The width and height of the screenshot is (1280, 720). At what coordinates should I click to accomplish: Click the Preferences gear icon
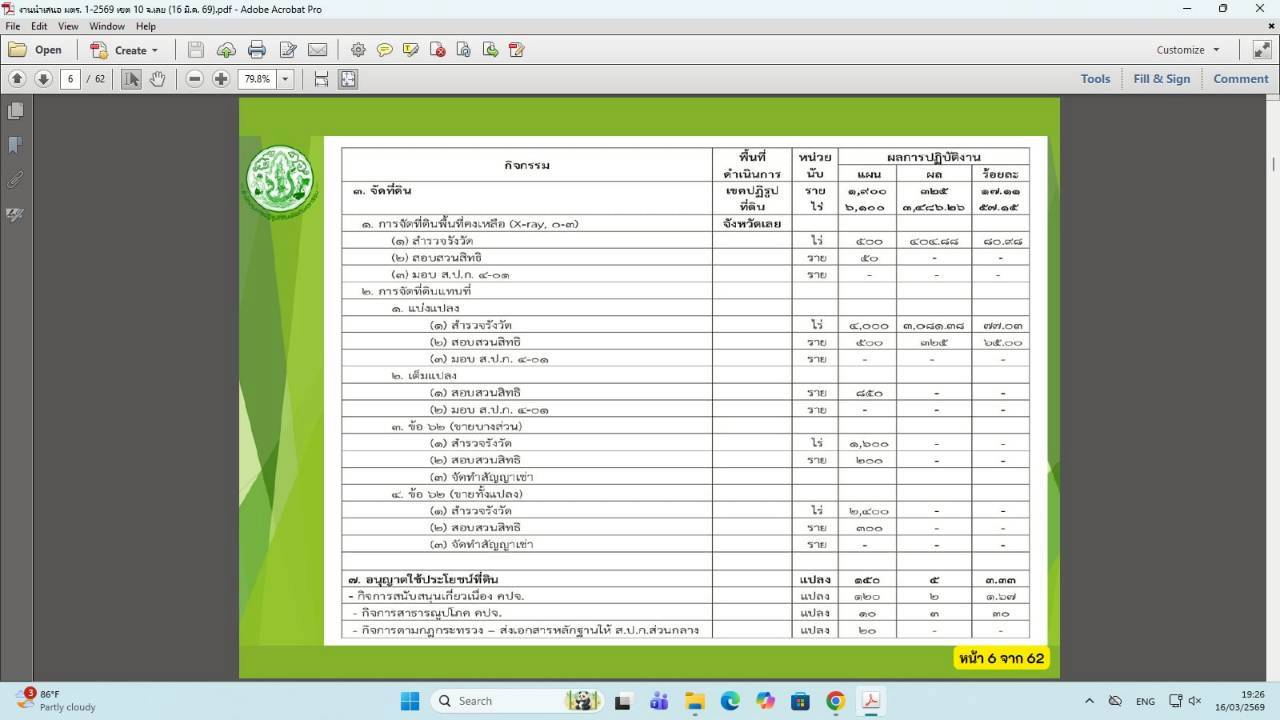click(358, 48)
